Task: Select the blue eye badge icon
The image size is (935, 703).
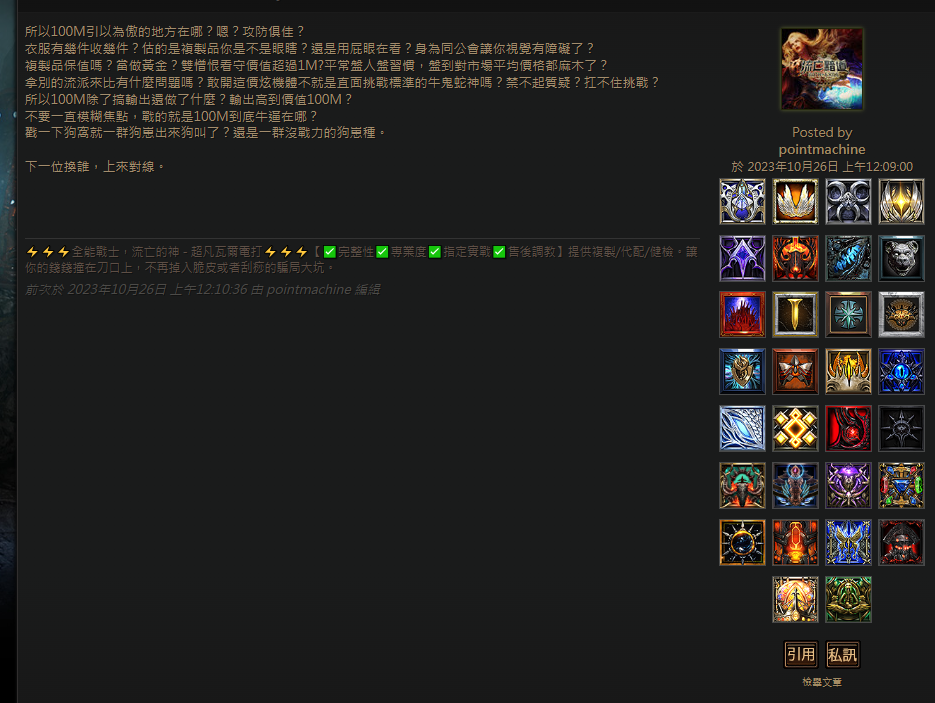Action: click(x=901, y=371)
